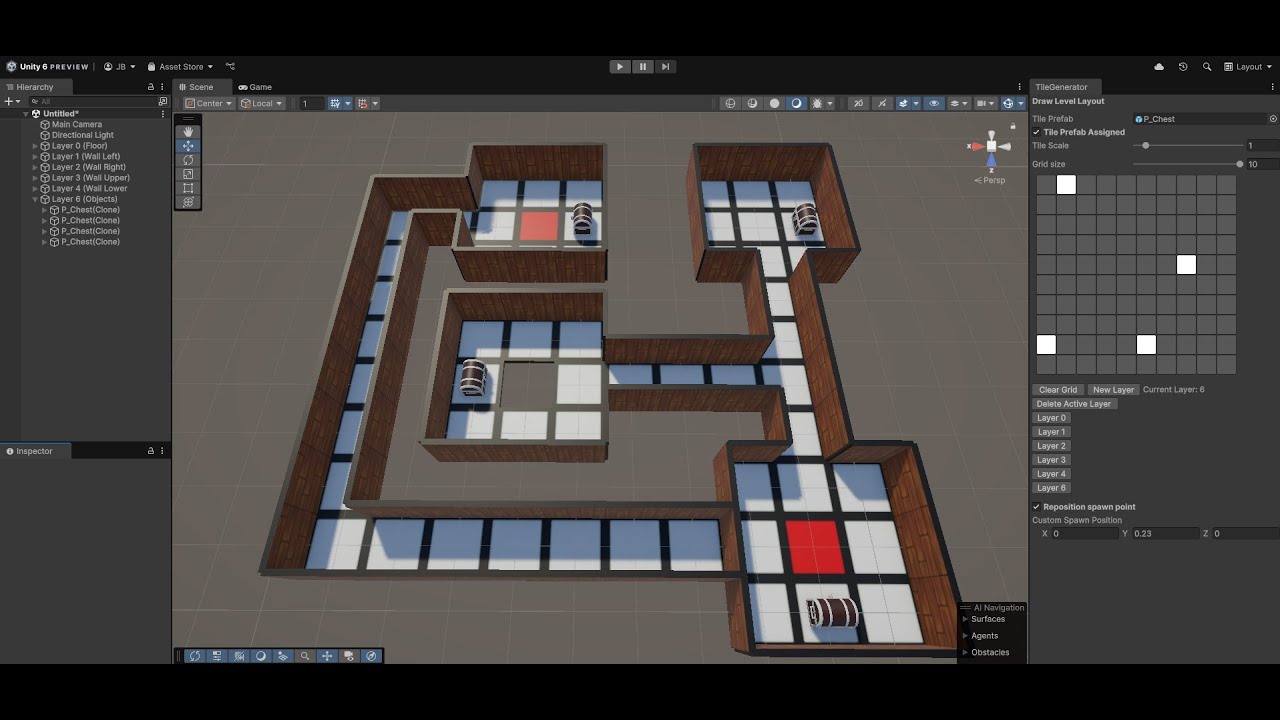The image size is (1280, 720).
Task: Click the Layer 0 button in TileGenerator
Action: coord(1051,418)
